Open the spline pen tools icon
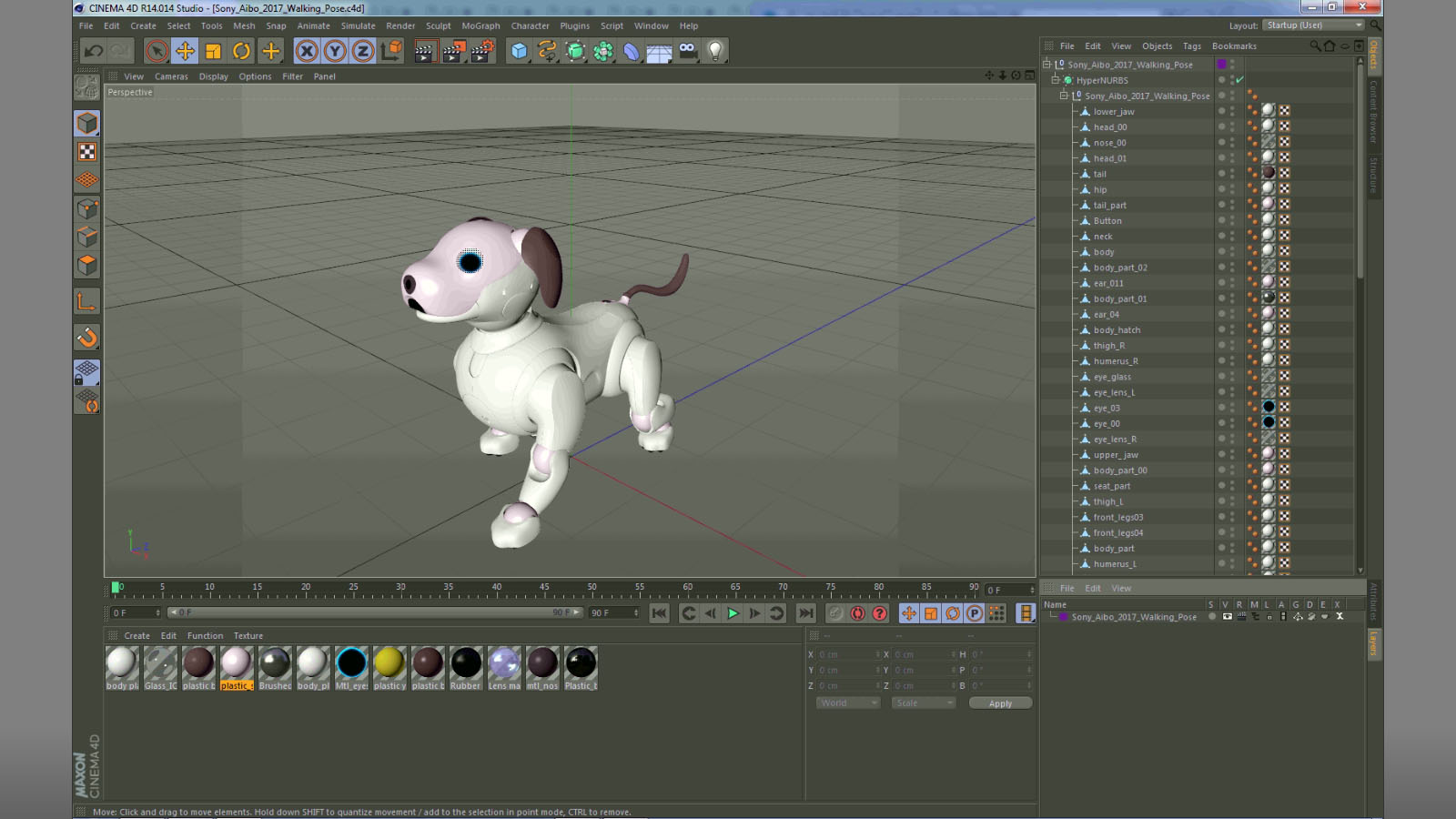This screenshot has width=1456, height=819. (x=547, y=51)
